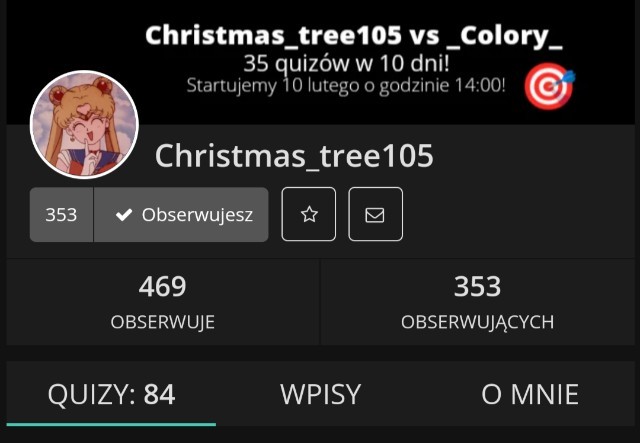
Task: Open the 469 OBSERWUJE following list
Action: coord(163,302)
